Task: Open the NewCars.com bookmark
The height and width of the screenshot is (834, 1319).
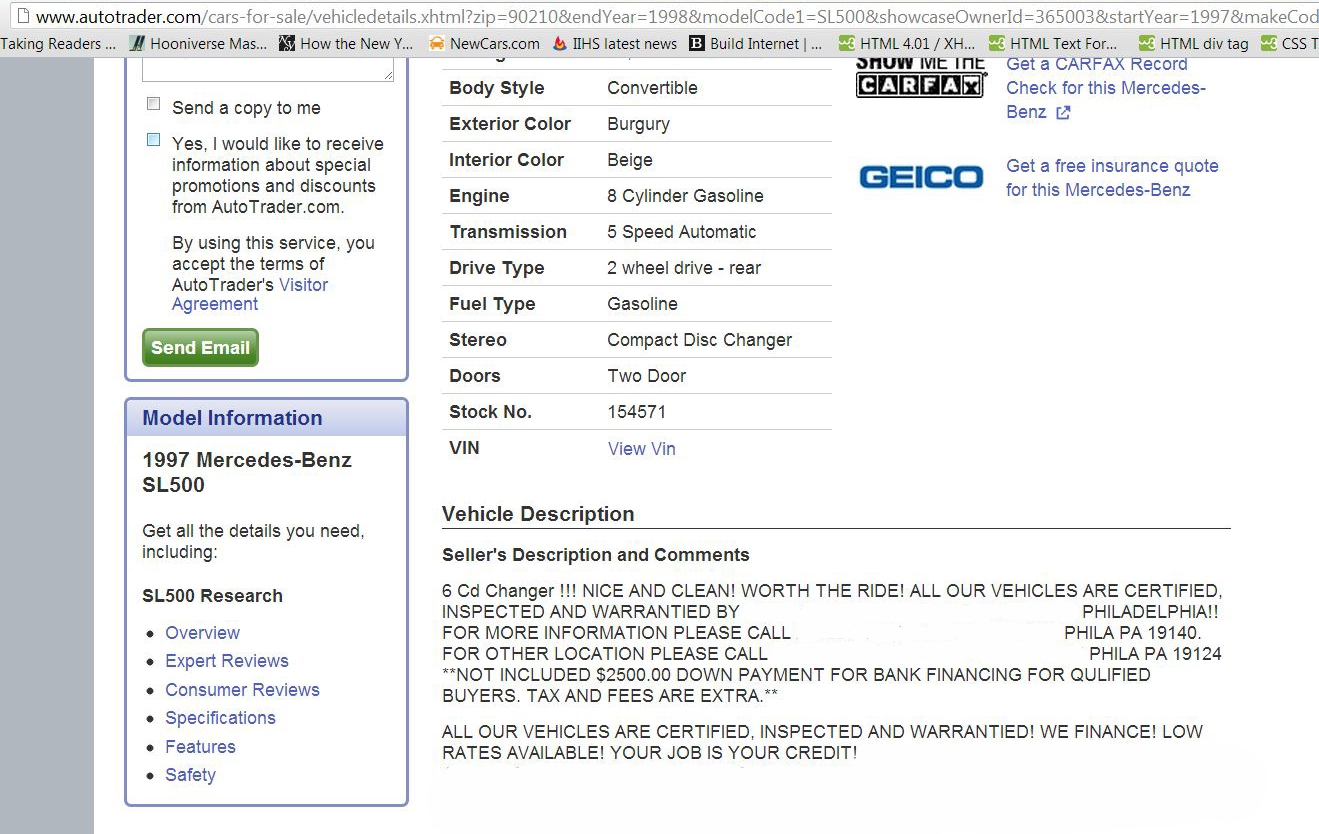Action: point(484,44)
